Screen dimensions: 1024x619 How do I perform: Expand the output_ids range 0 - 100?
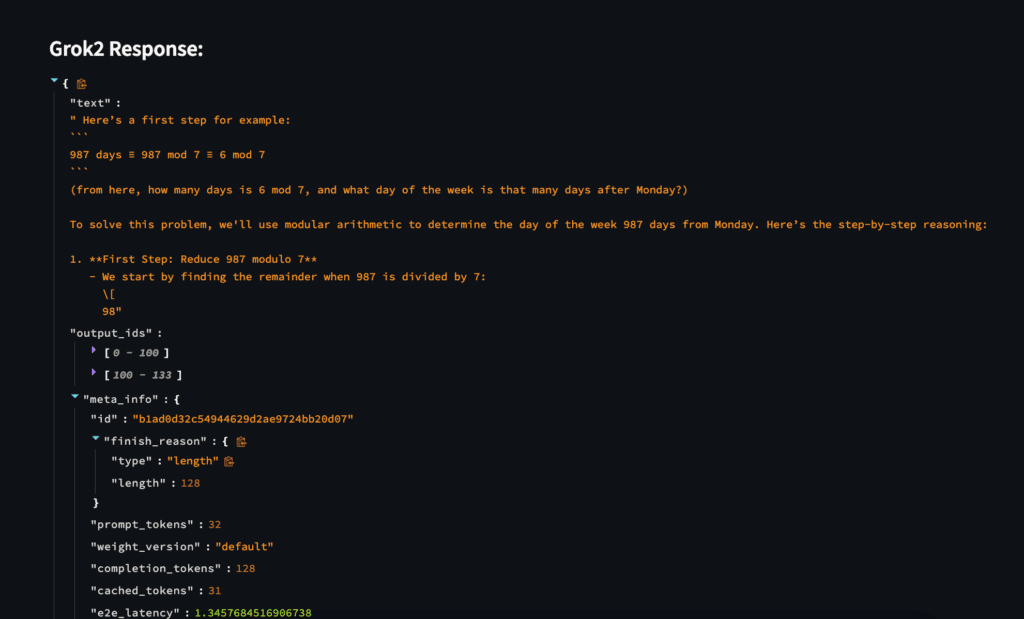click(94, 351)
